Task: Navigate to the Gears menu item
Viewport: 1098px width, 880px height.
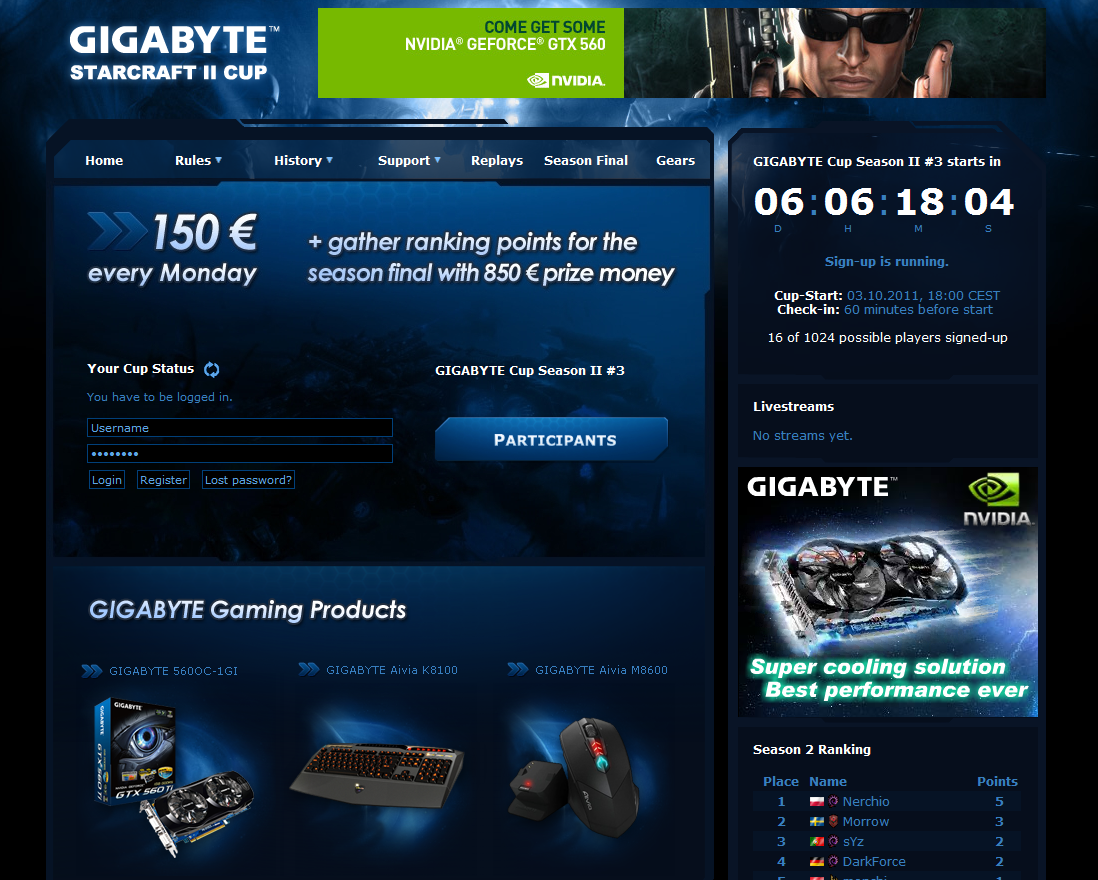Action: [x=675, y=160]
